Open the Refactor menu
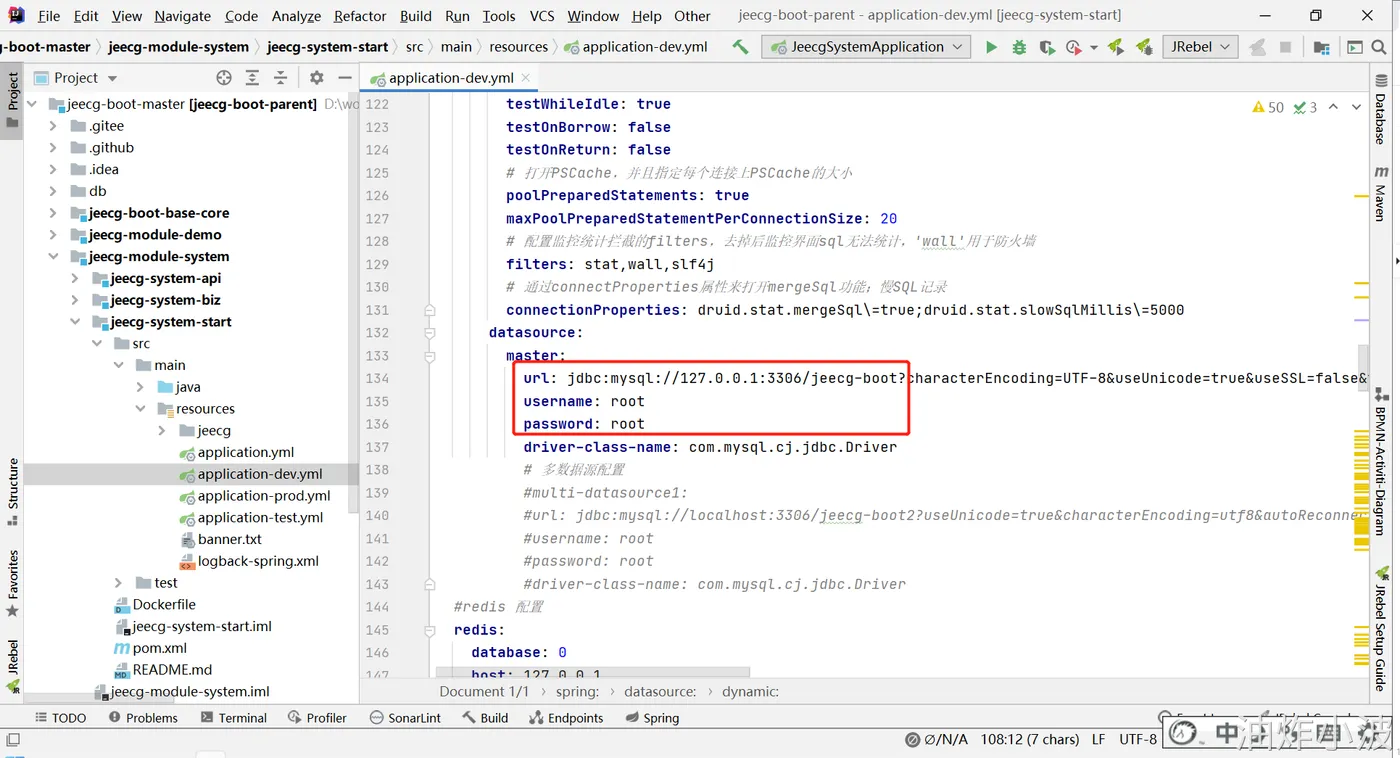Screen dimensions: 1400x758 tap(360, 16)
